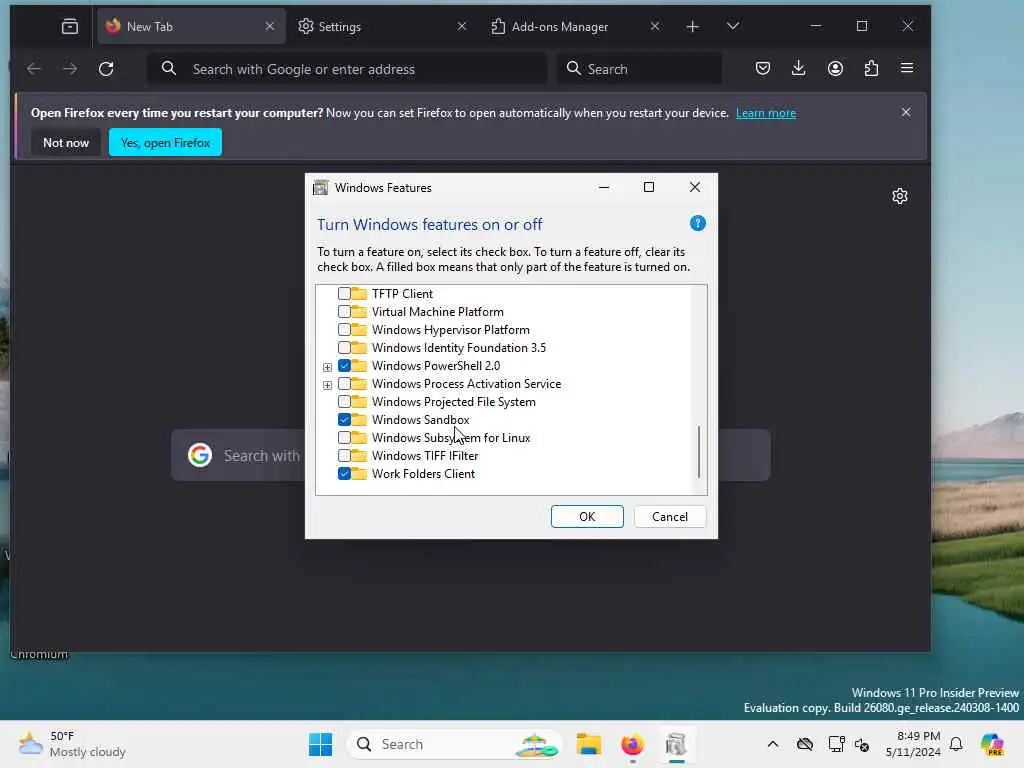1024x768 pixels.
Task: Uncheck Work Folders Client
Action: pyautogui.click(x=344, y=473)
